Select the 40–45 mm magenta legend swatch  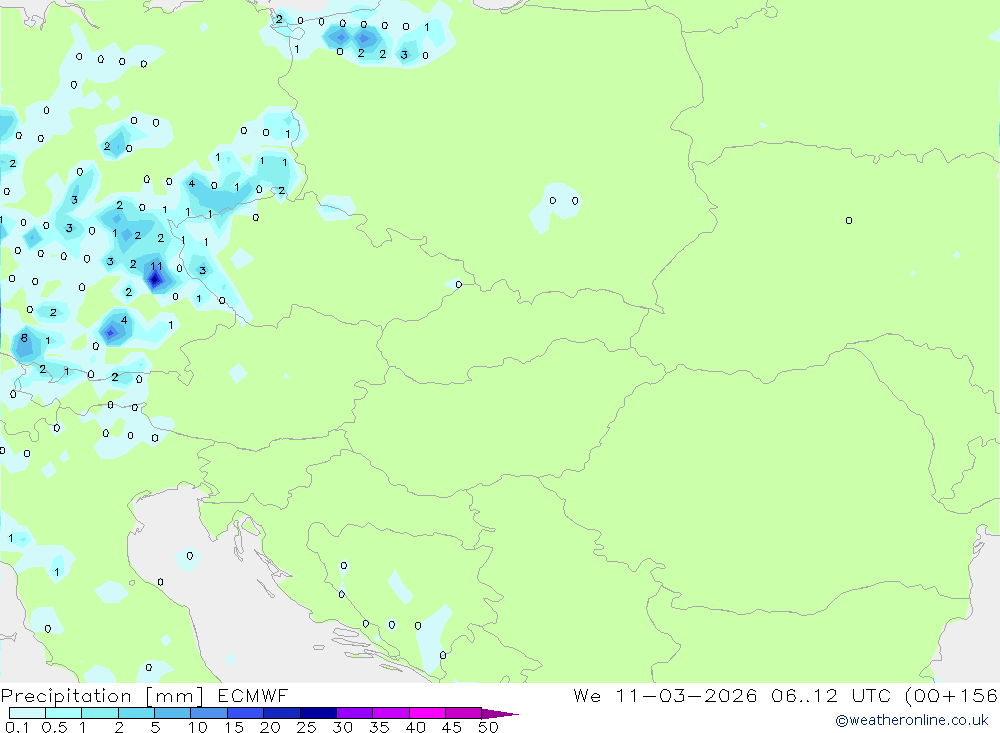click(427, 713)
